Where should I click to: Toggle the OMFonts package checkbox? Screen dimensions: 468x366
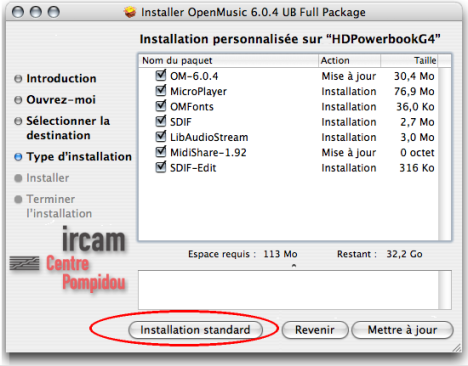click(161, 106)
